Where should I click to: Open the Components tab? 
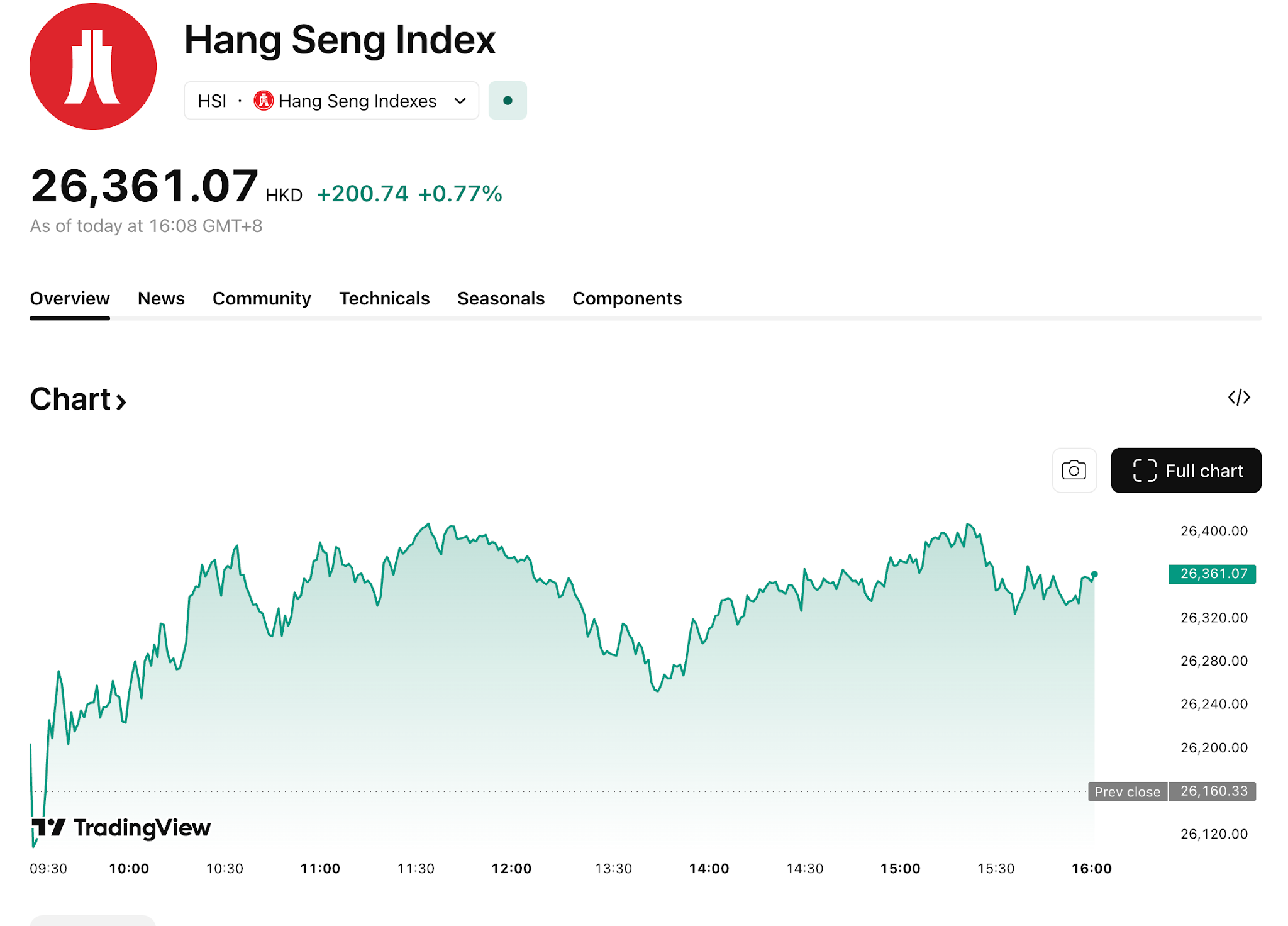pyautogui.click(x=627, y=299)
